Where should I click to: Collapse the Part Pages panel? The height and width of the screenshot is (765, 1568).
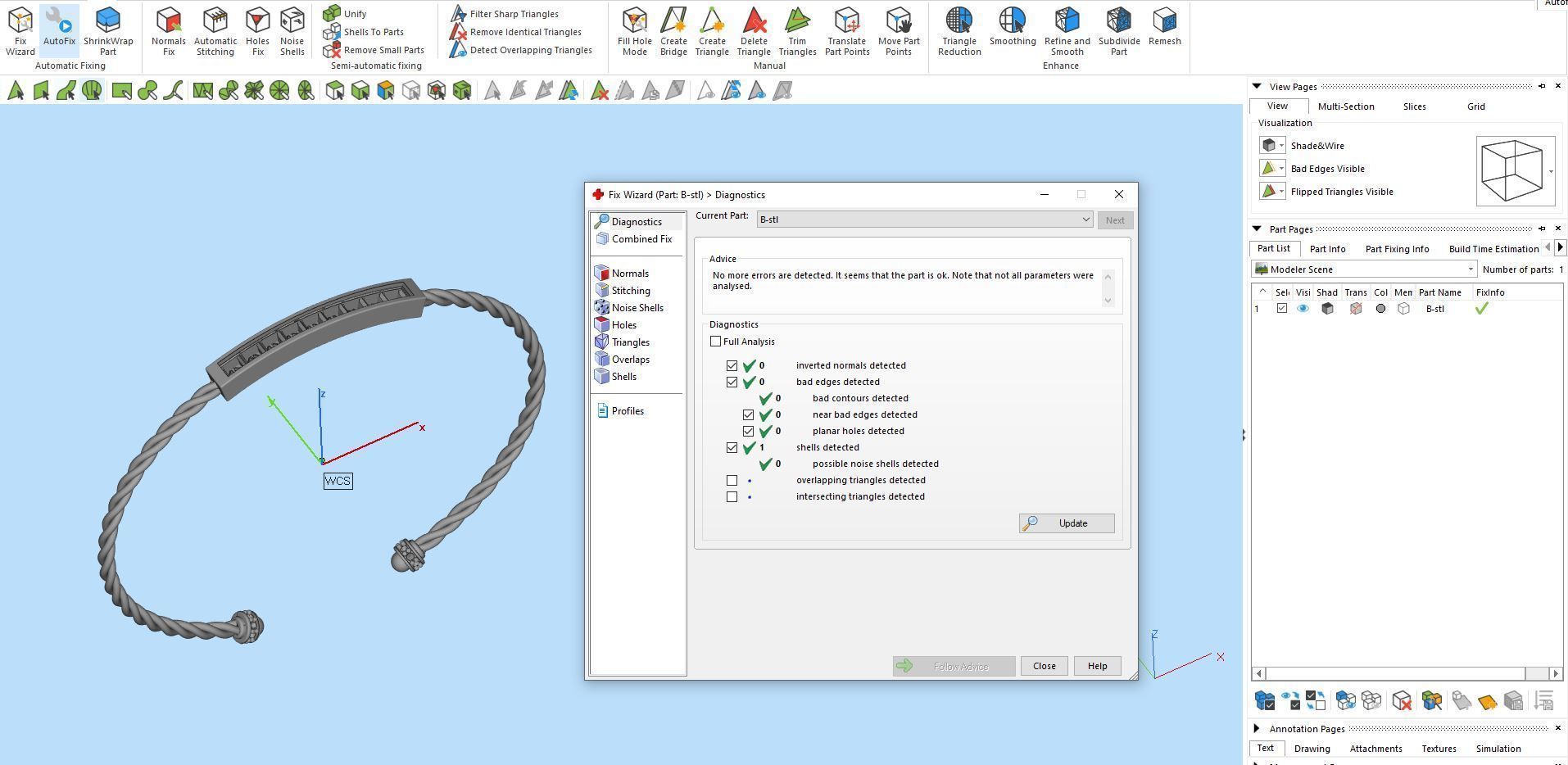(1257, 229)
